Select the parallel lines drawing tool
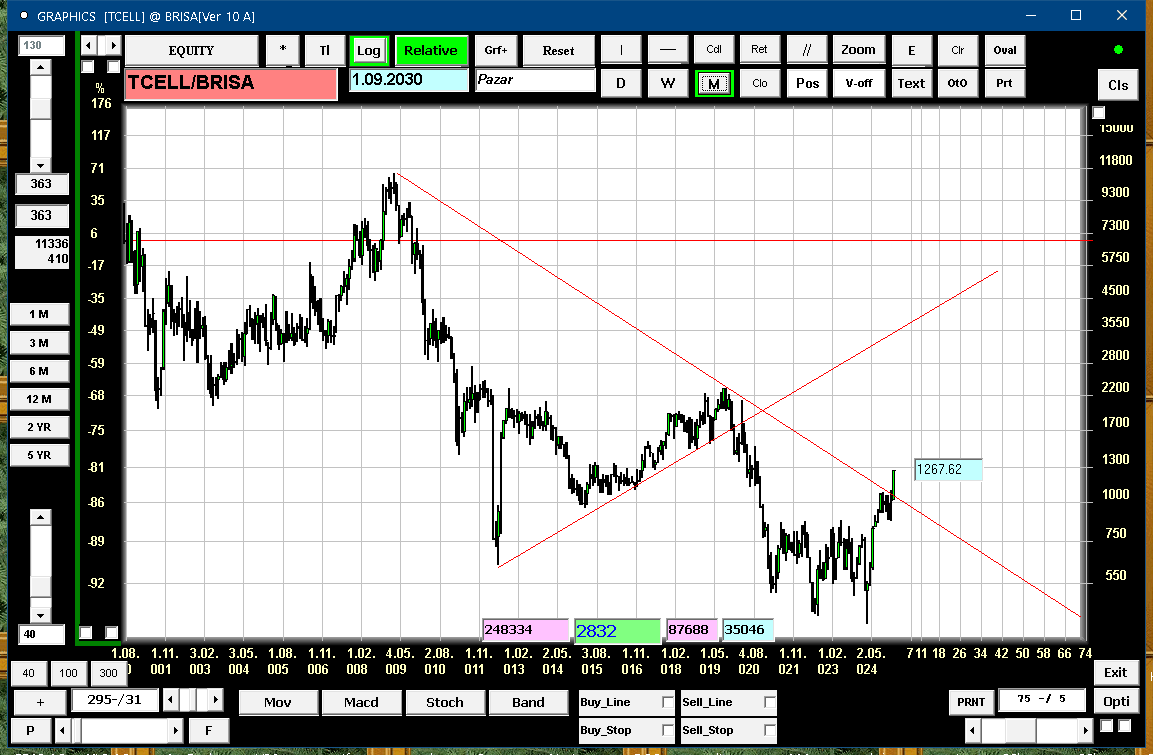The image size is (1153, 755). (807, 50)
